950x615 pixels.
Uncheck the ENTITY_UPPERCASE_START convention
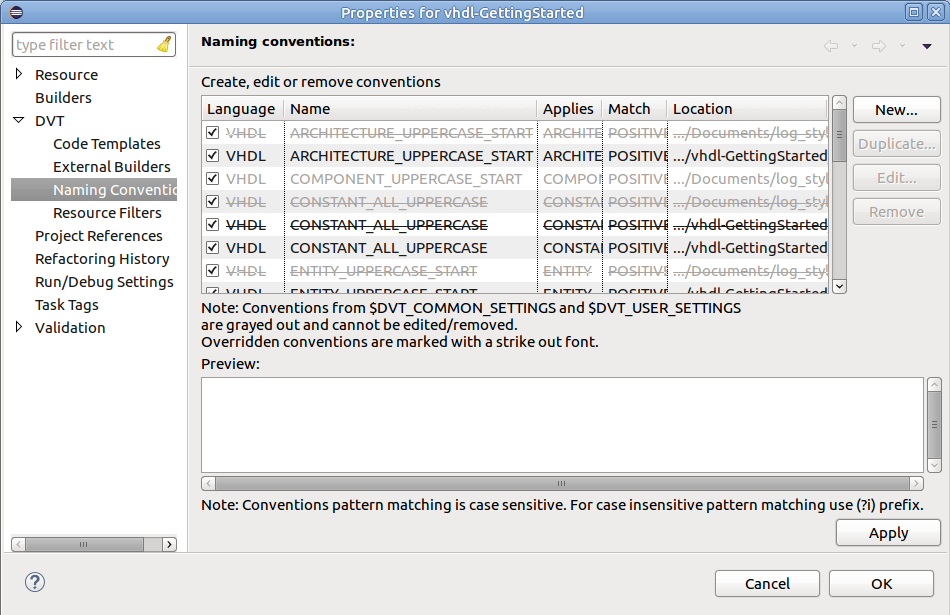(x=213, y=270)
